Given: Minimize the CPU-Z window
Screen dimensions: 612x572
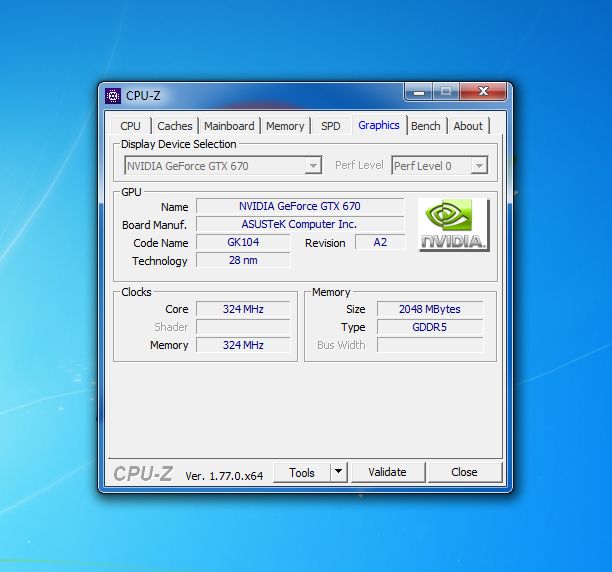Looking at the screenshot, I should (419, 92).
